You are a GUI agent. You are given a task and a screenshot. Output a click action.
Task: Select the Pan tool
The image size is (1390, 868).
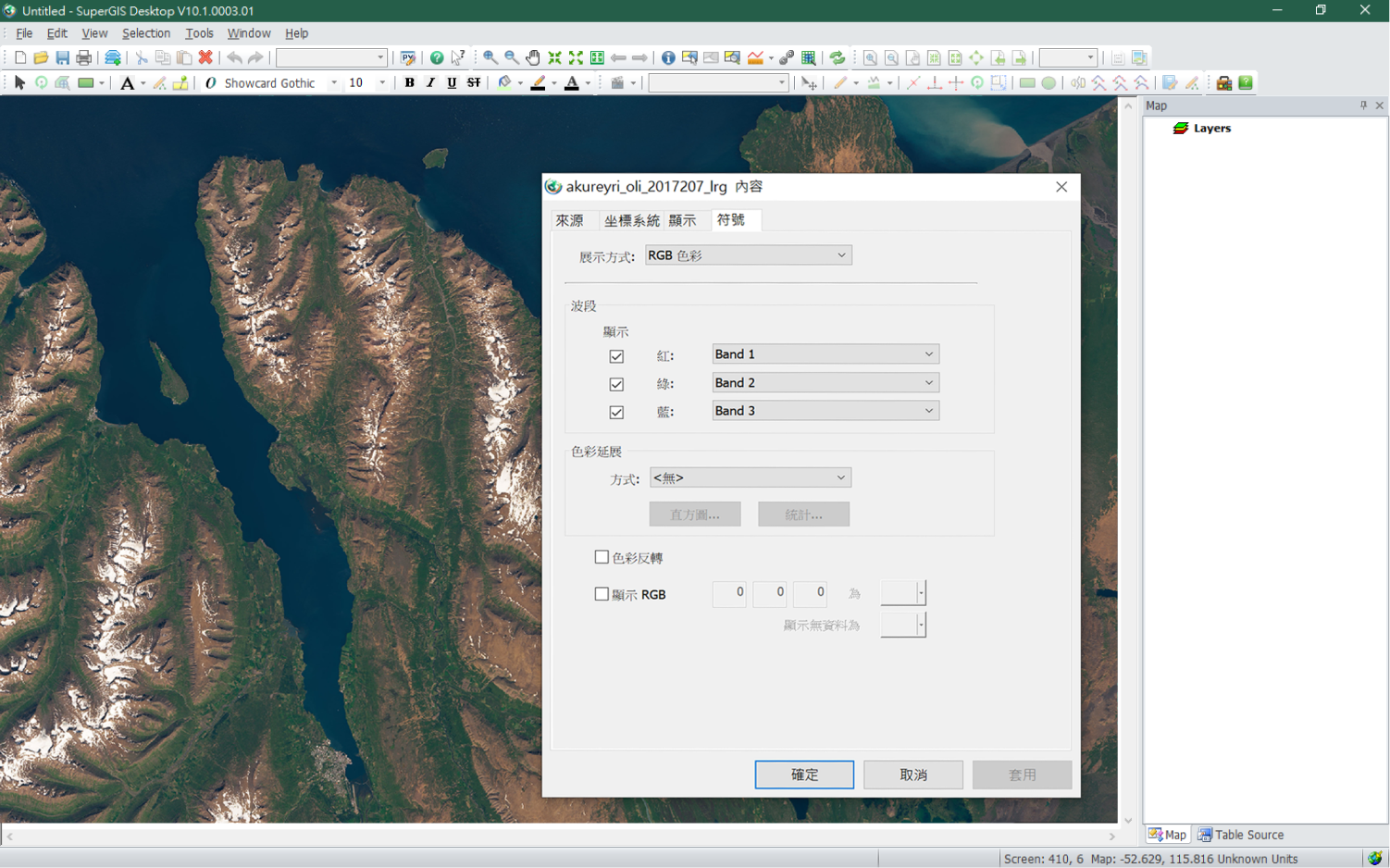(533, 57)
